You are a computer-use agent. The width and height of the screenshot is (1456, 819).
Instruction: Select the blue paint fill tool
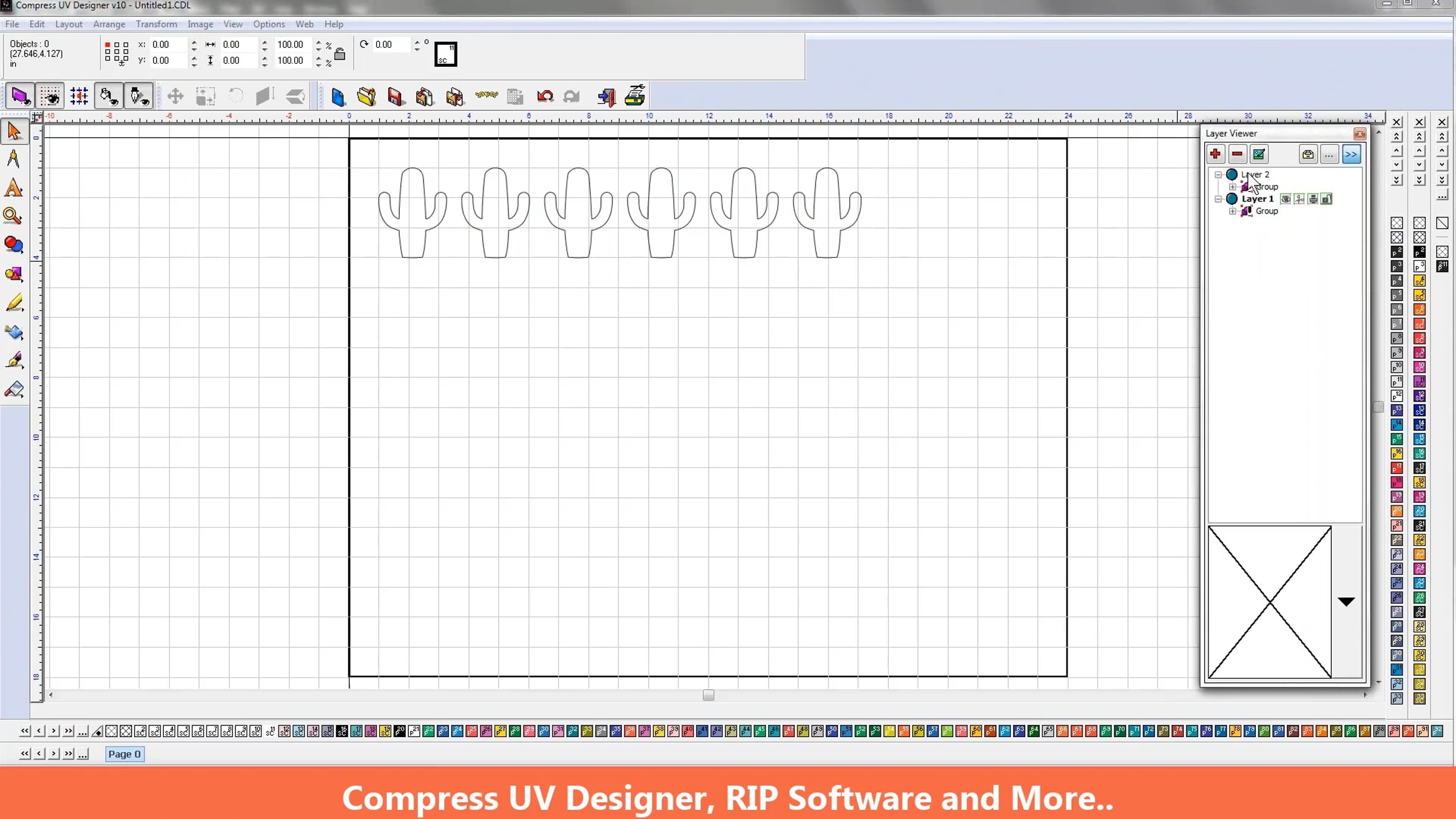point(14,332)
